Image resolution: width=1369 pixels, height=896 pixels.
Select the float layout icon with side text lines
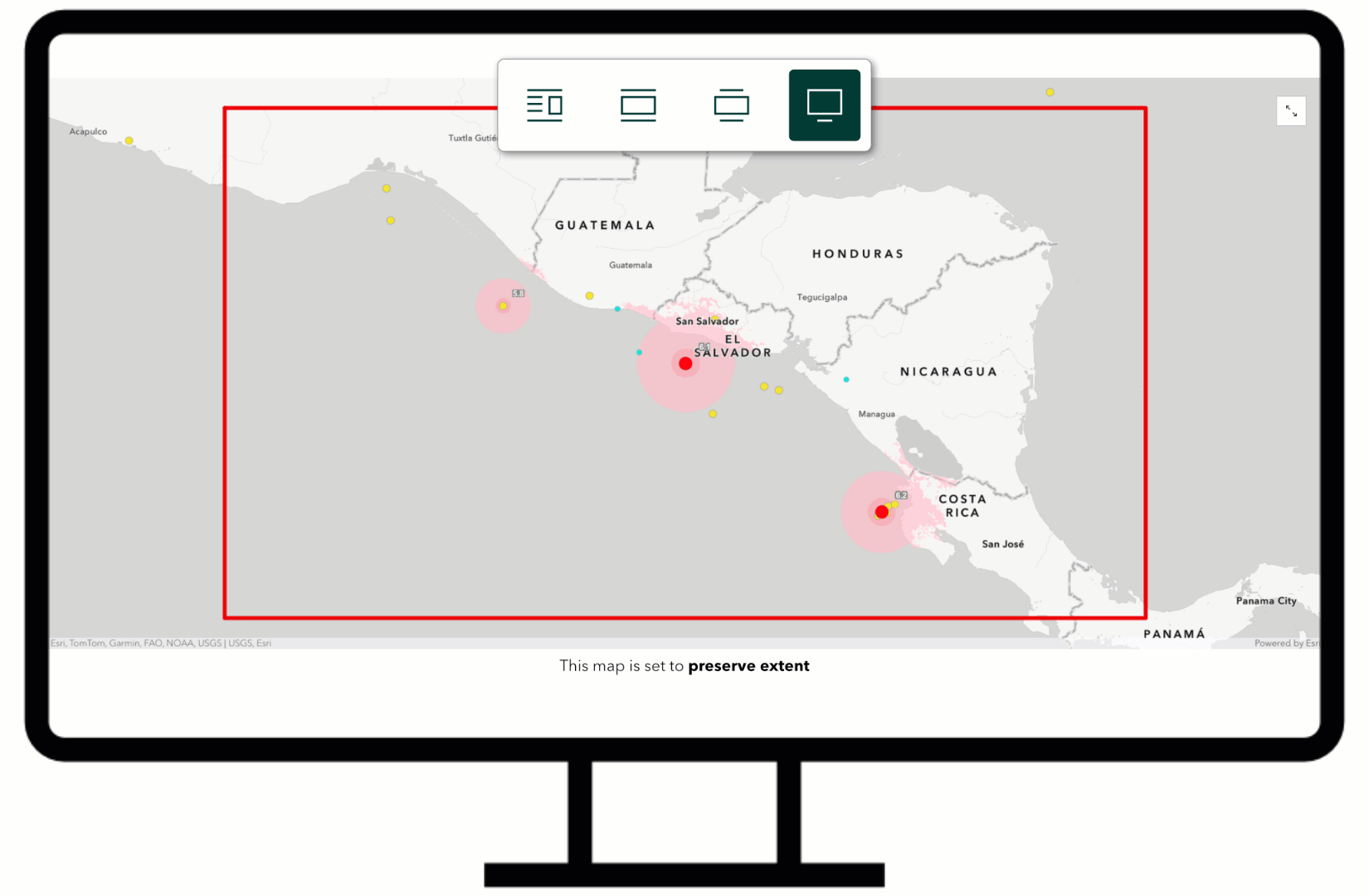click(x=544, y=105)
